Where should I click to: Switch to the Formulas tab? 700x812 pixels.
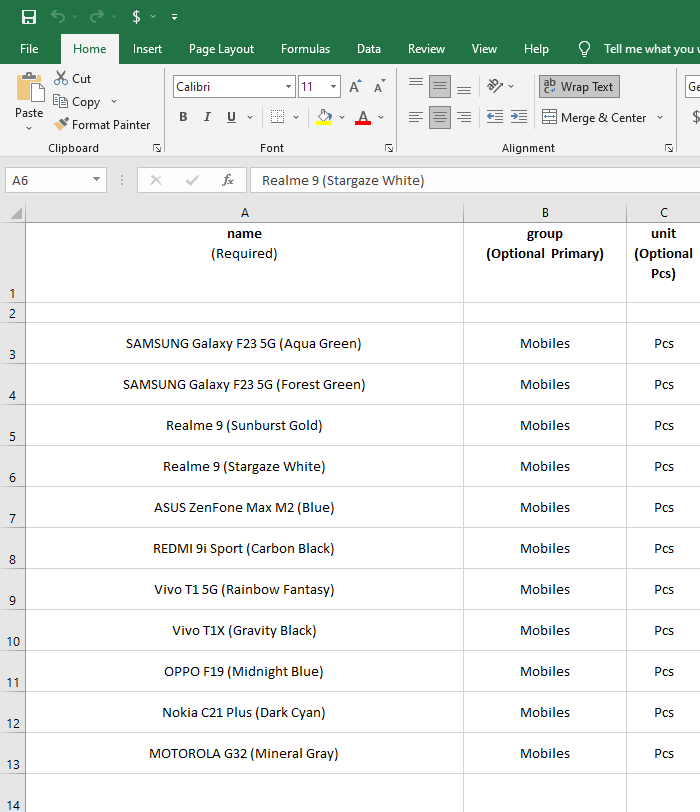click(305, 49)
